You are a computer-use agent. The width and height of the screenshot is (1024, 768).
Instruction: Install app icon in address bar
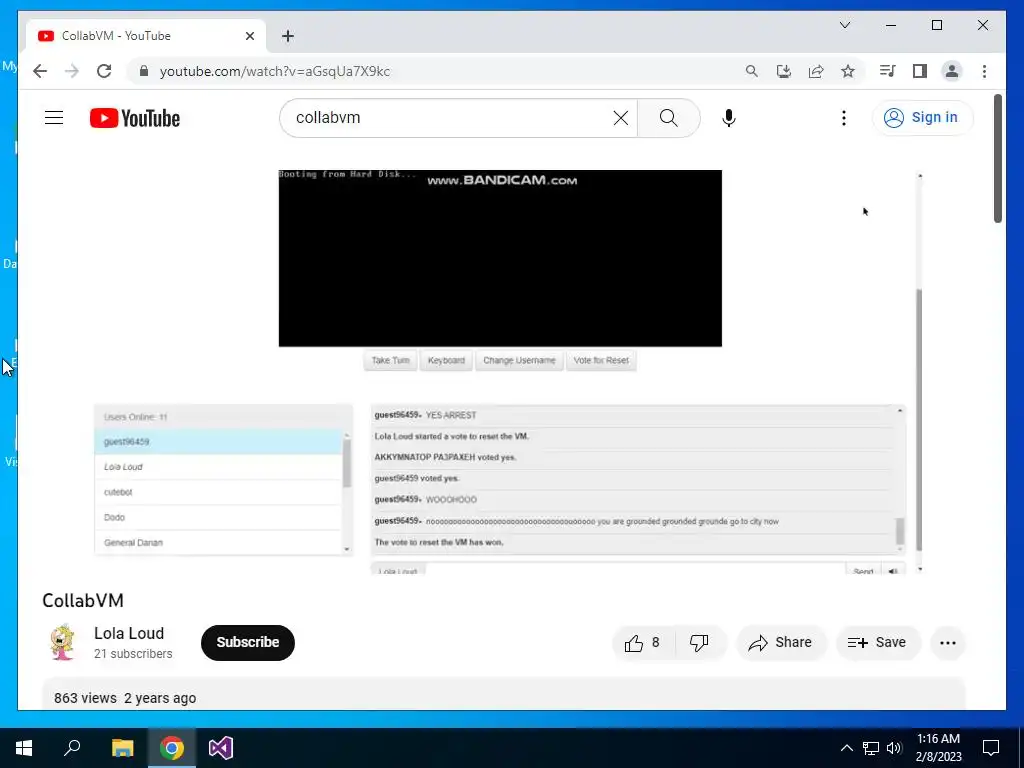[784, 71]
